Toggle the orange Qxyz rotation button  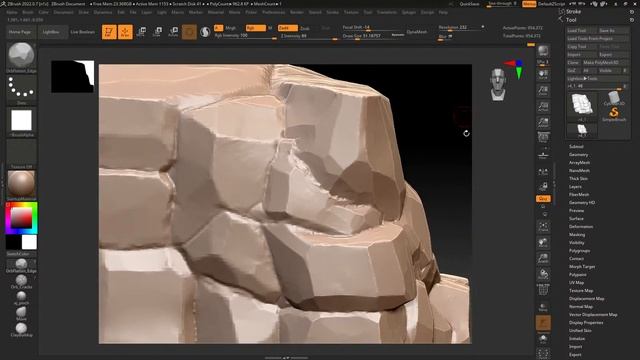[x=543, y=199]
